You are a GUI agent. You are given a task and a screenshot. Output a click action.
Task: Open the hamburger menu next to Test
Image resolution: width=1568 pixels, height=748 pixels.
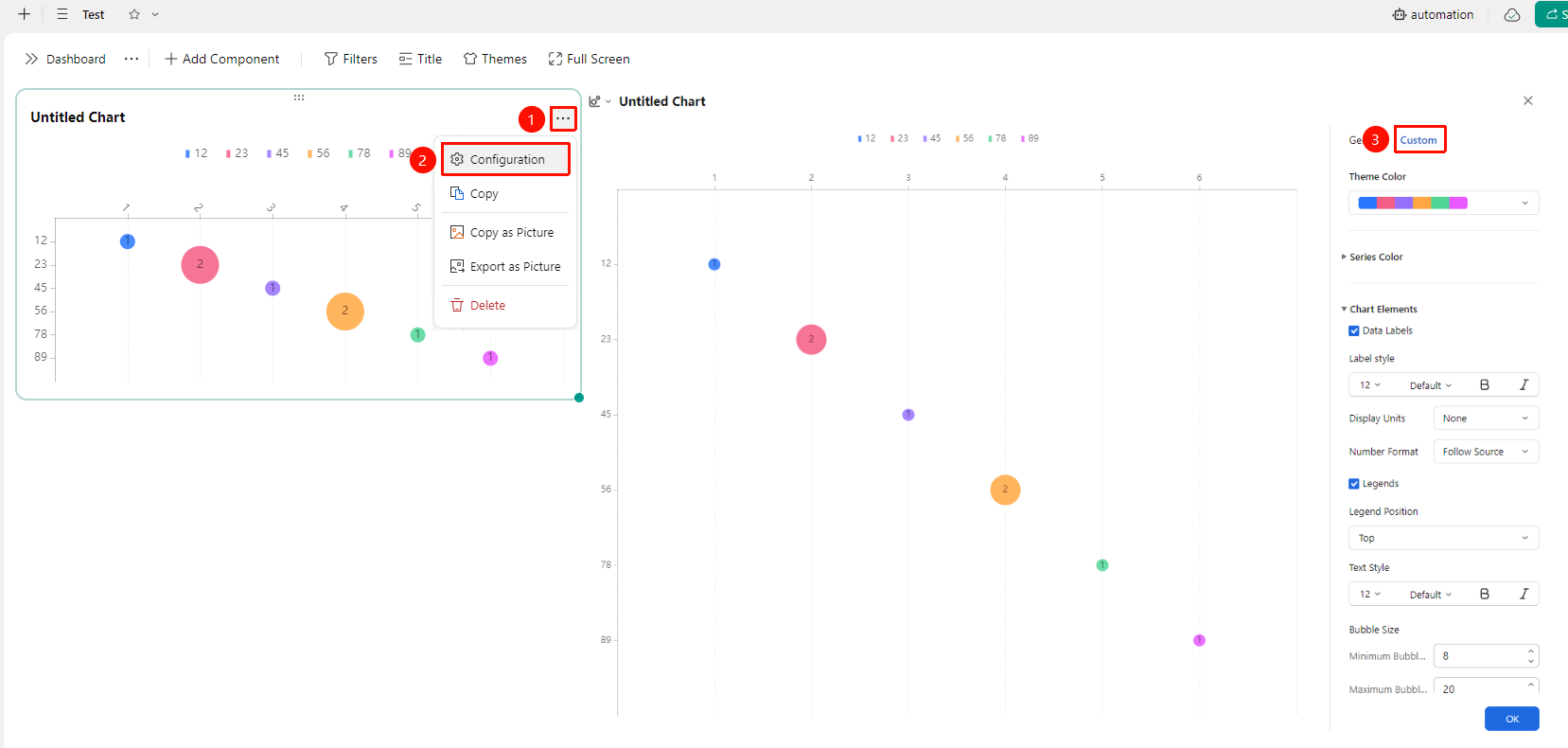[x=62, y=14]
